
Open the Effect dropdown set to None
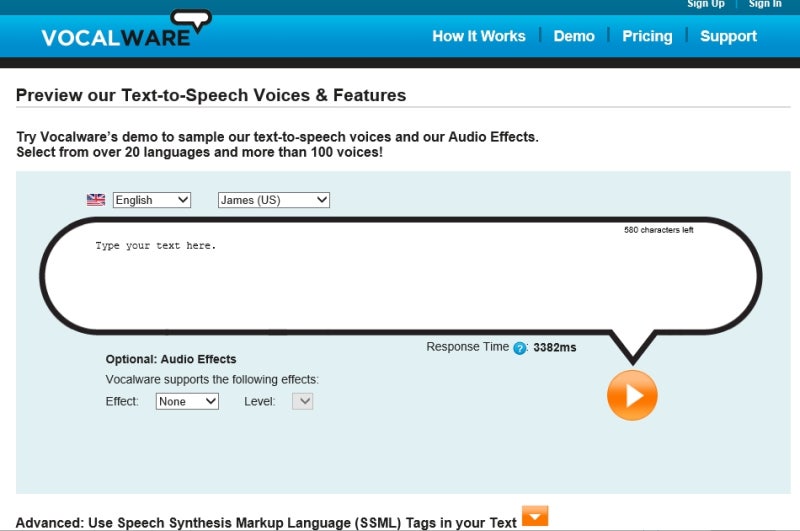click(x=187, y=401)
